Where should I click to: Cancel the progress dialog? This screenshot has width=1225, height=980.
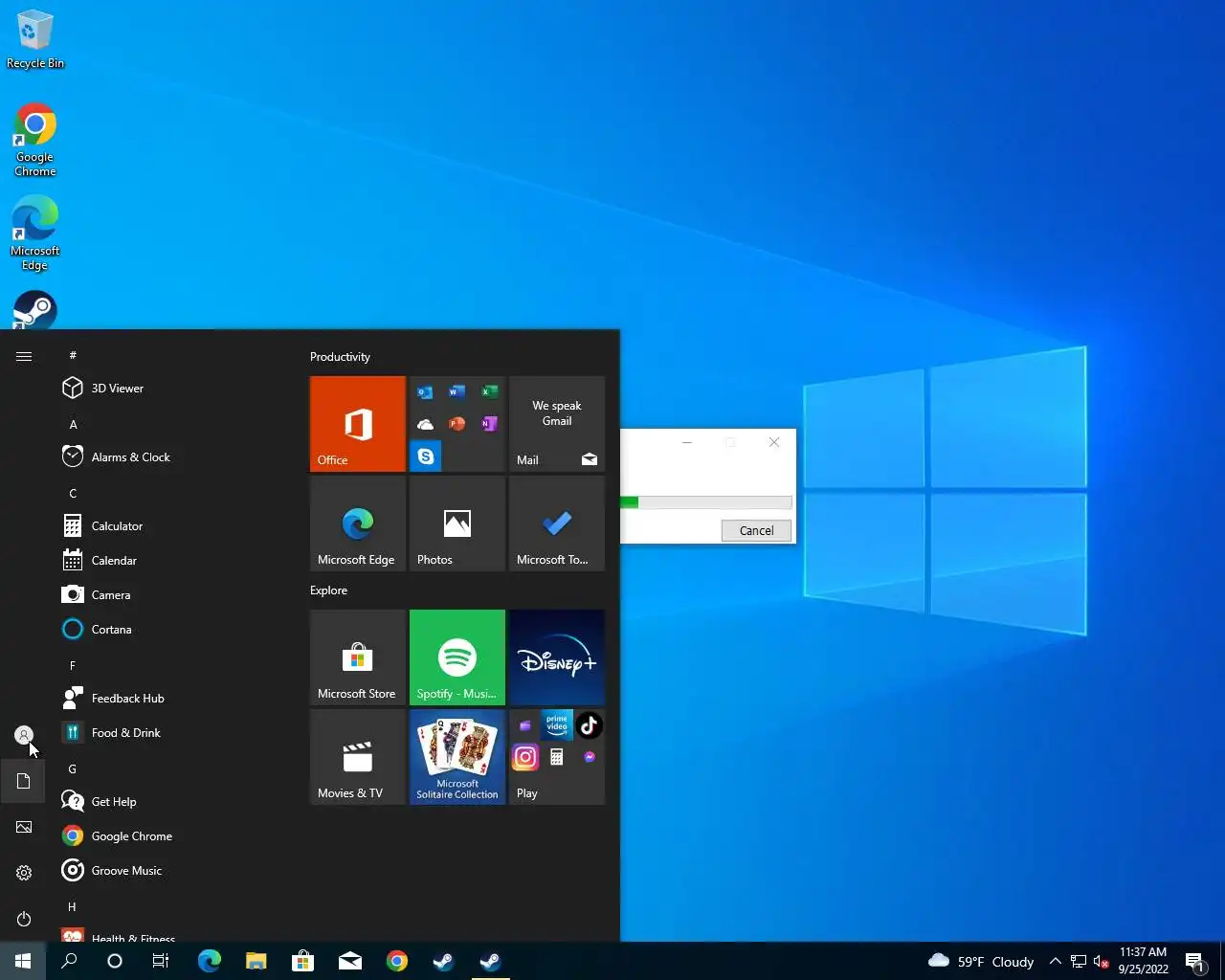coord(756,530)
